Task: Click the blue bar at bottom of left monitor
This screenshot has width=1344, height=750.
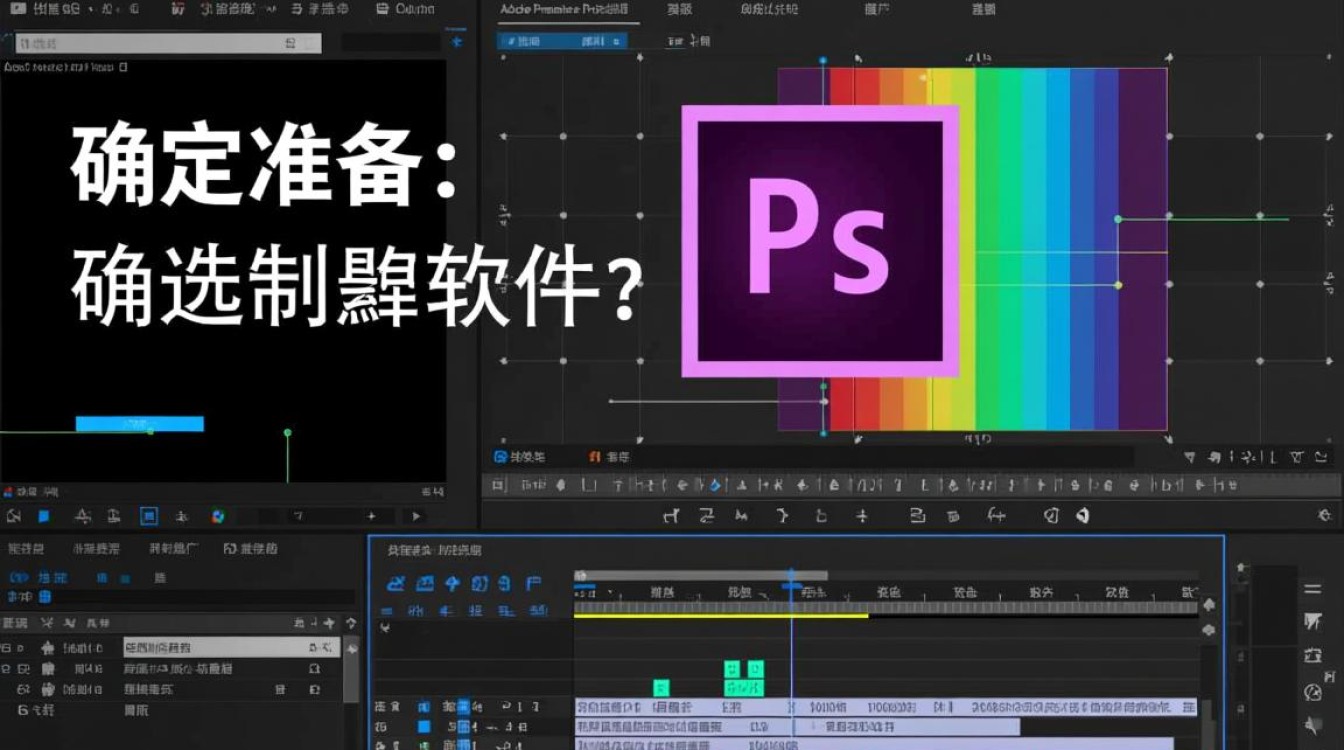Action: pyautogui.click(x=140, y=424)
